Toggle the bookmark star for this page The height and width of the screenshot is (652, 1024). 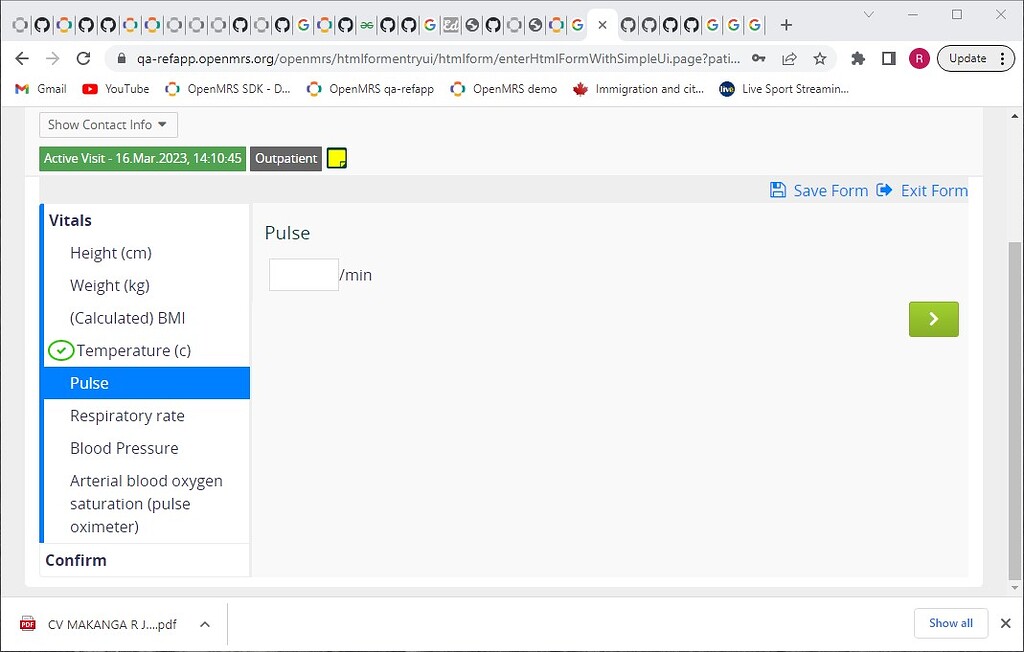818,58
